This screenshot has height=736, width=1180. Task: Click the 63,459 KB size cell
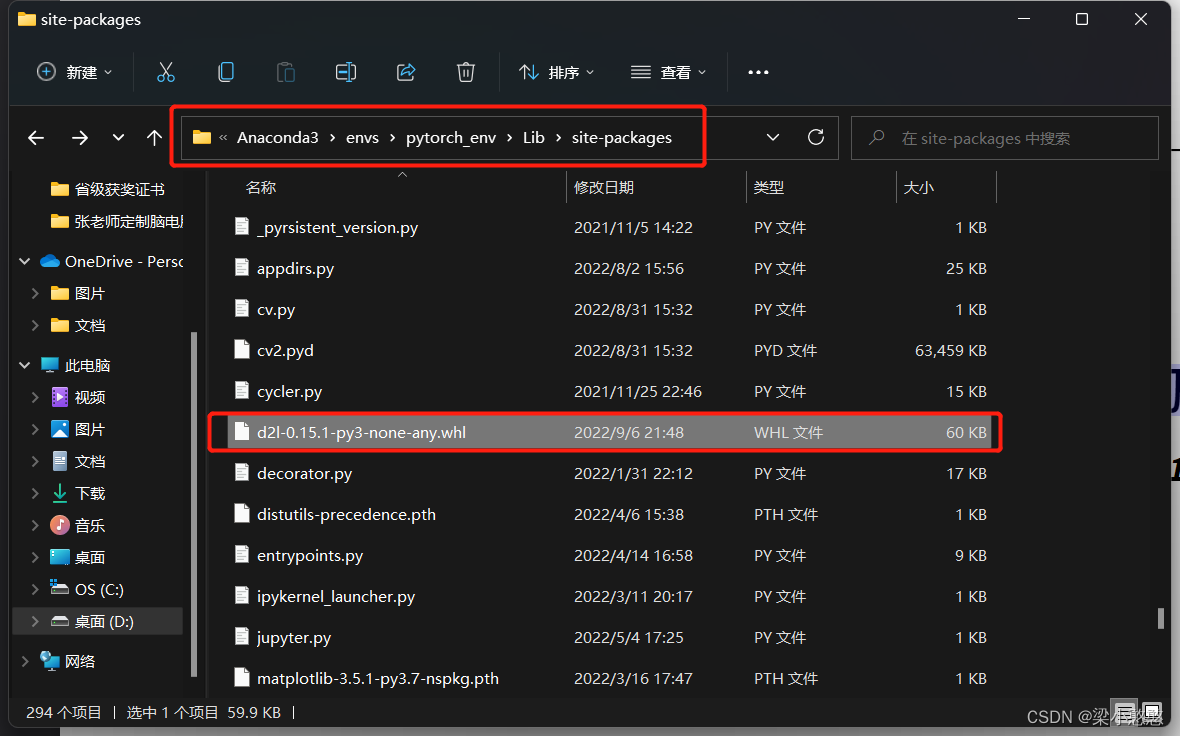(x=950, y=351)
